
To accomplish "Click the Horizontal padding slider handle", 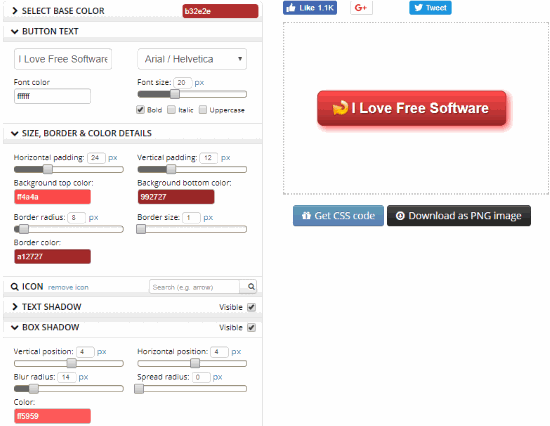I will pyautogui.click(x=48, y=169).
